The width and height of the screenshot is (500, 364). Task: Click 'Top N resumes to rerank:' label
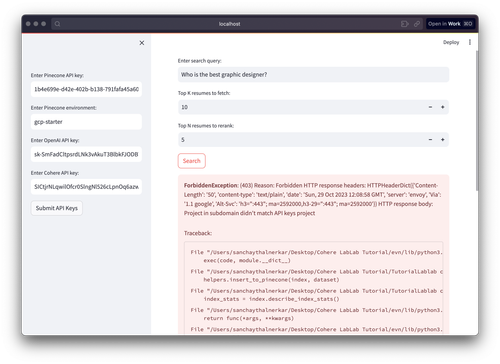point(206,126)
